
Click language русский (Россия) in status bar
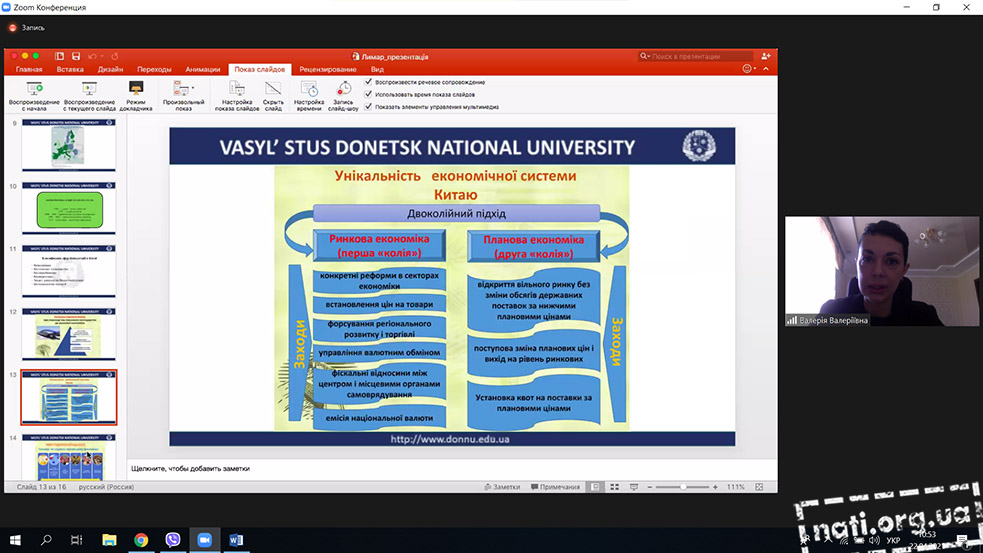[x=106, y=487]
